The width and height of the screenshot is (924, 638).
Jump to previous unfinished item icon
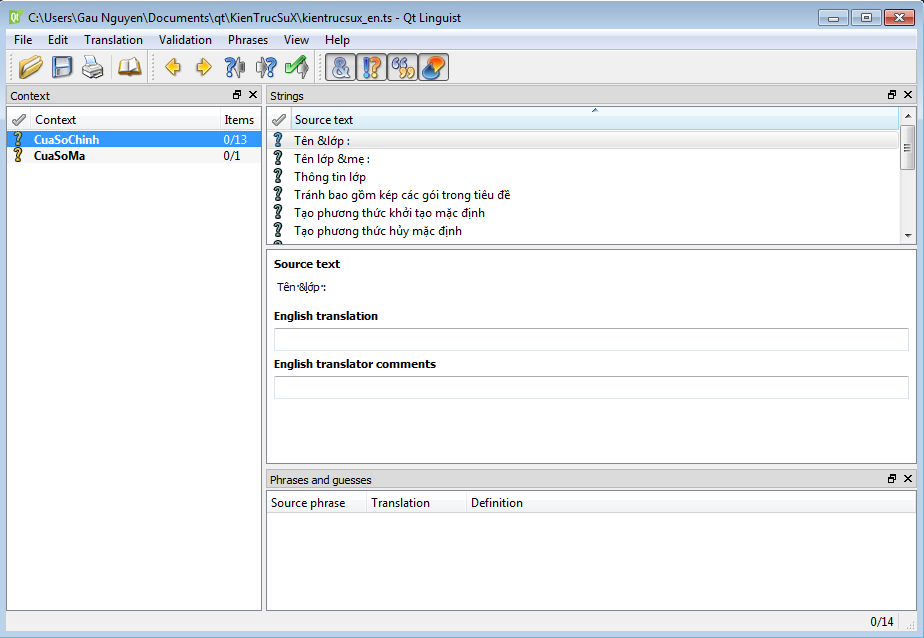[x=235, y=67]
